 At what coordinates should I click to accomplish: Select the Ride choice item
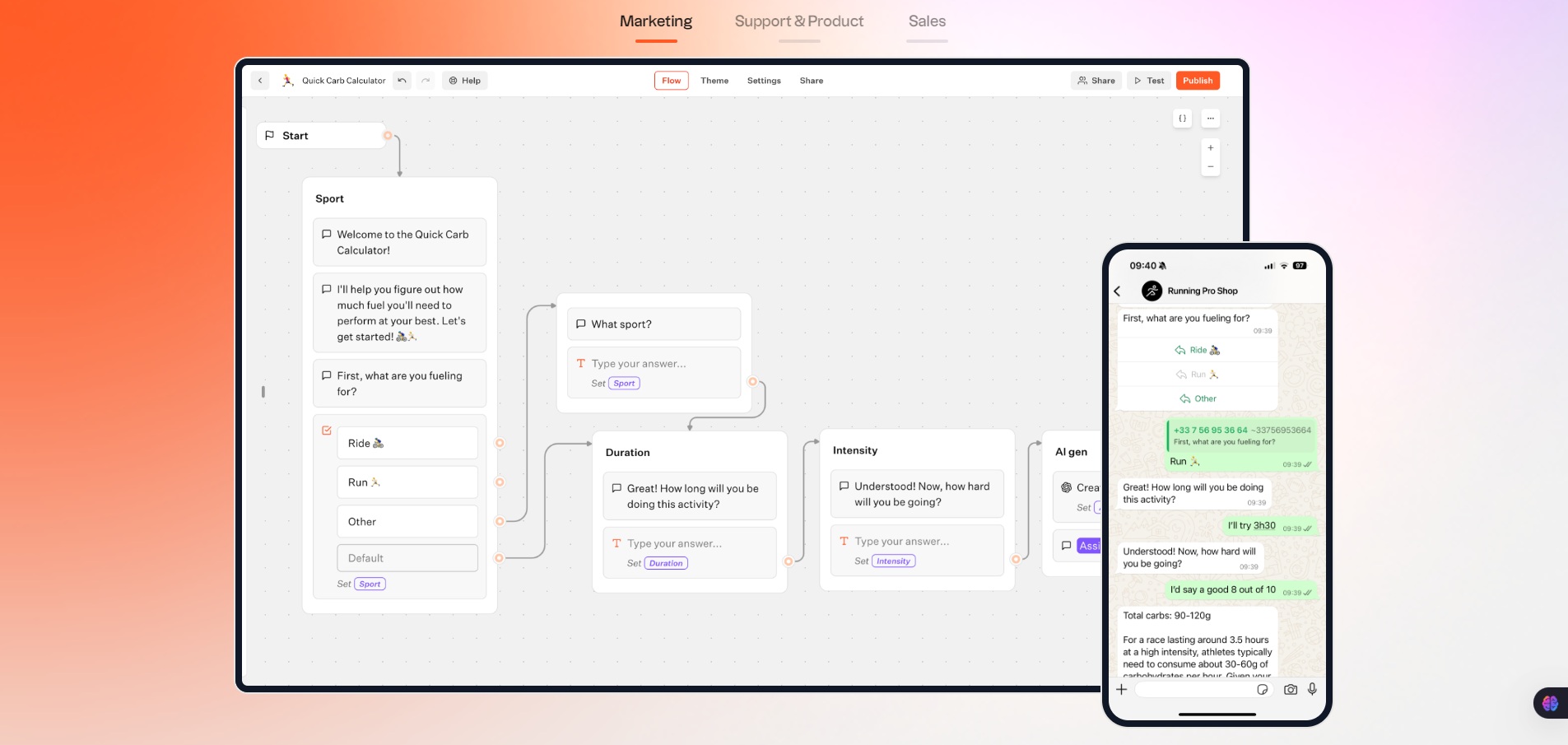coord(407,443)
